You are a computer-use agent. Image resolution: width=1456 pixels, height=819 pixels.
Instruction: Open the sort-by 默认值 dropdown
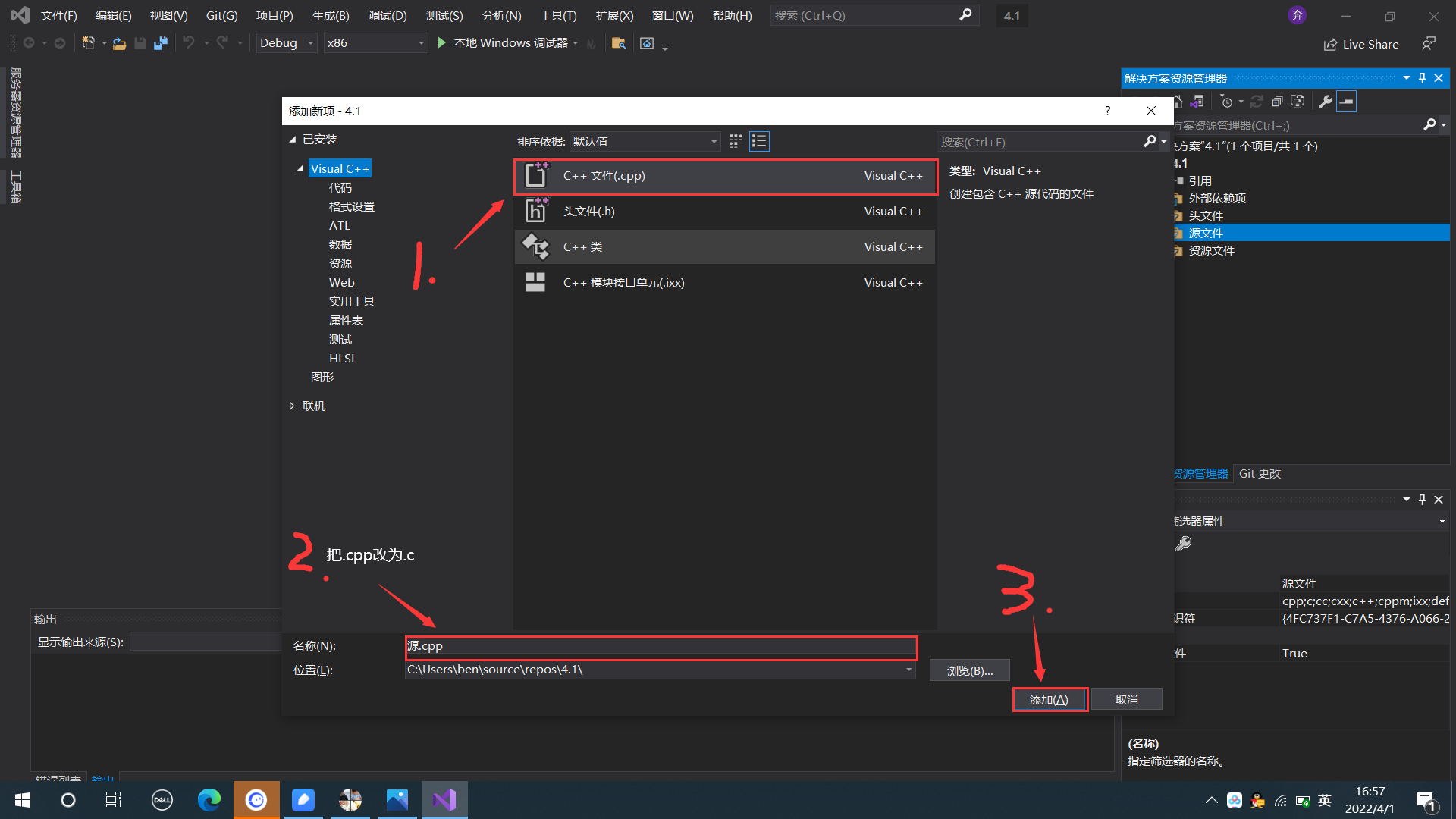pos(645,142)
